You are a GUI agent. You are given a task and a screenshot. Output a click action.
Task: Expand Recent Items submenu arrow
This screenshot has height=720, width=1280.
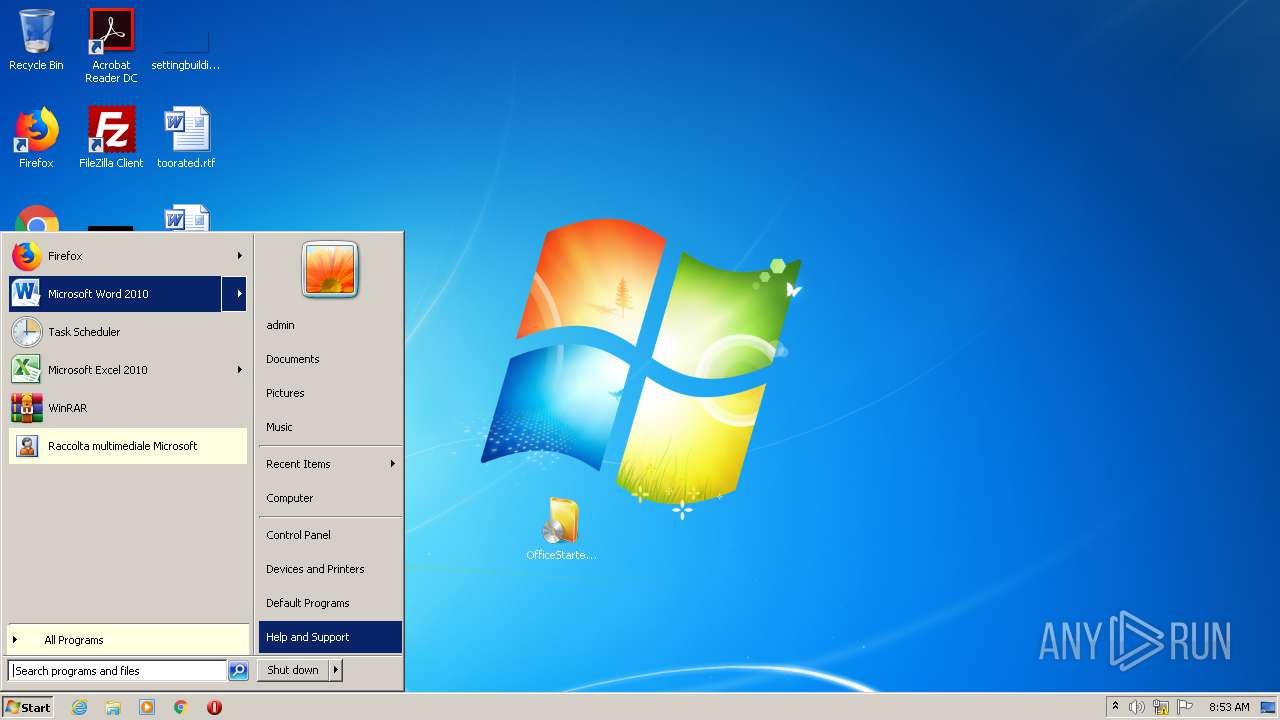(393, 464)
